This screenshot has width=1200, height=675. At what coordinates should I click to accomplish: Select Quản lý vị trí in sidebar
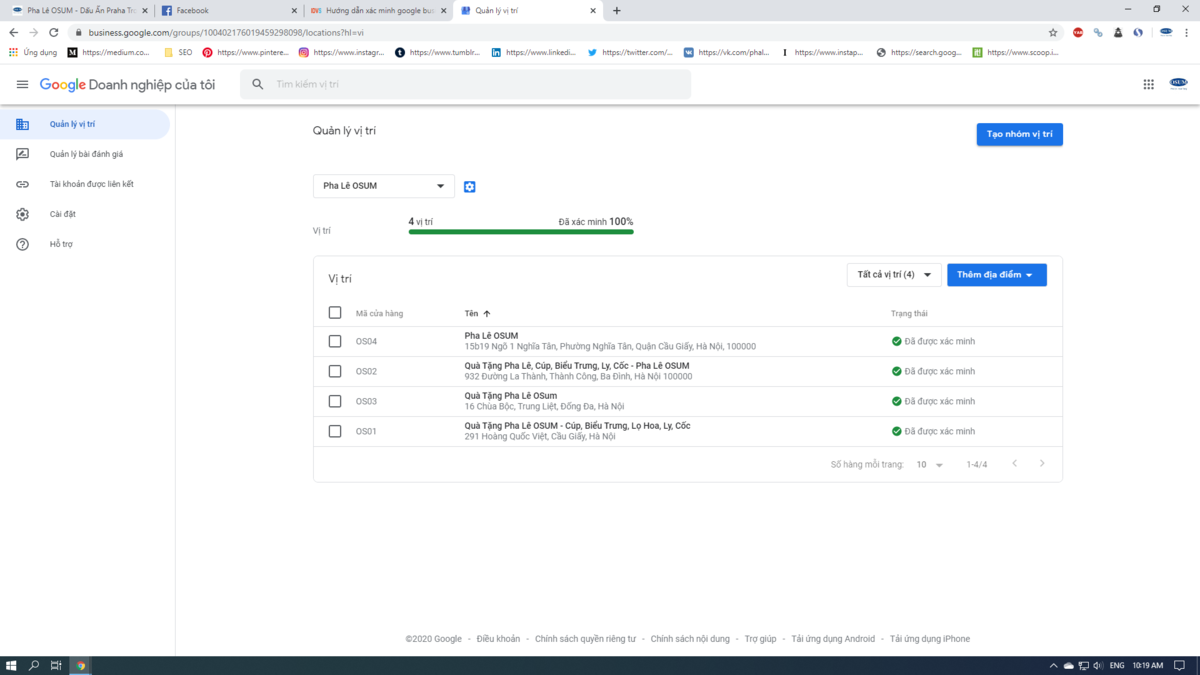(85, 125)
